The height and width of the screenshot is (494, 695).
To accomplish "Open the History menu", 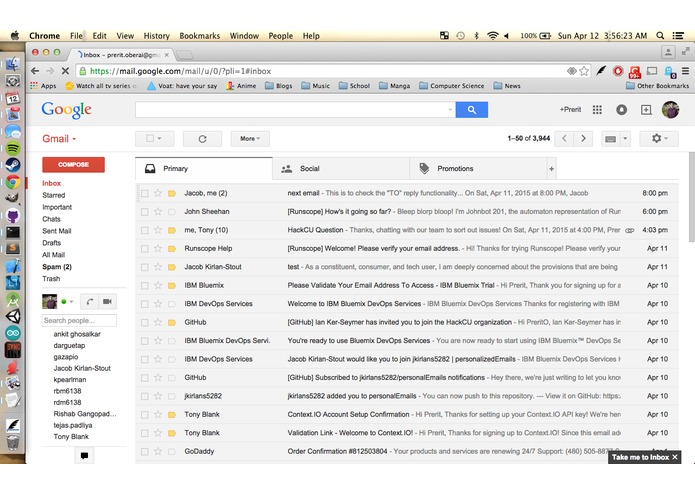I will coord(156,36).
